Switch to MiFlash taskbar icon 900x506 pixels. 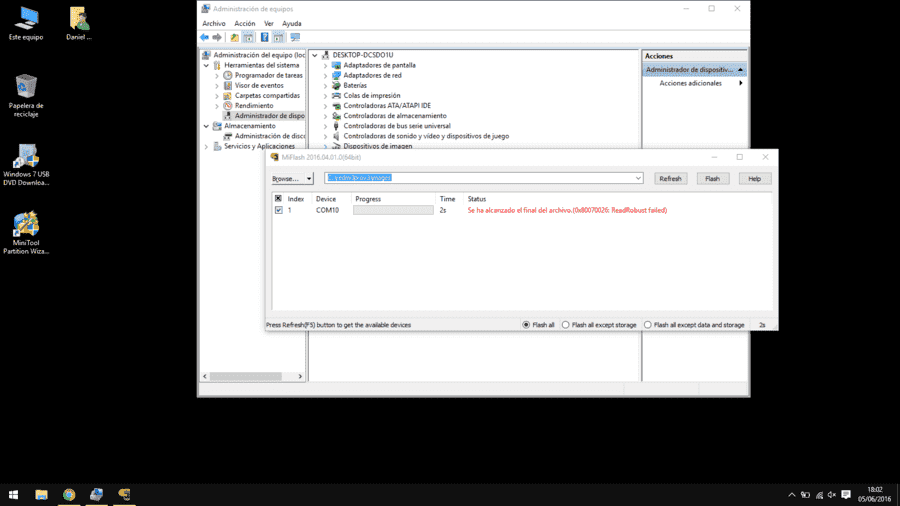(x=124, y=494)
